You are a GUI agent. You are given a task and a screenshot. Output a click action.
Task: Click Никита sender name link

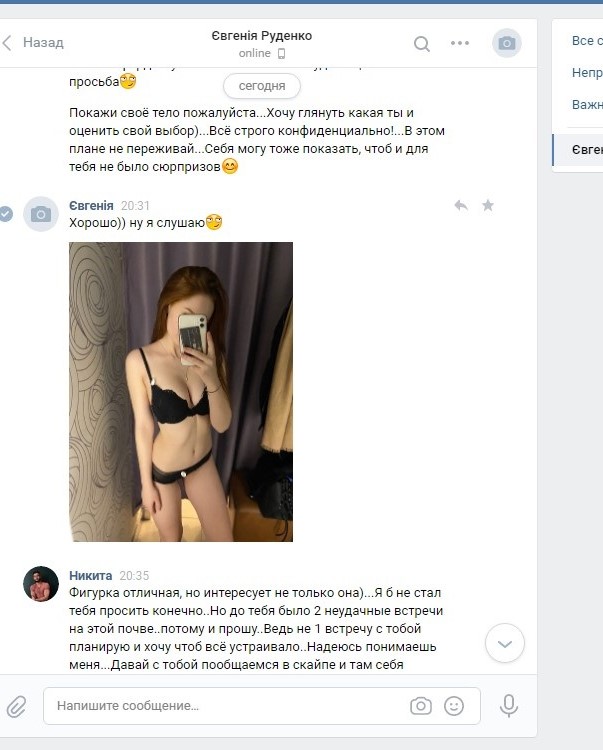[90, 575]
